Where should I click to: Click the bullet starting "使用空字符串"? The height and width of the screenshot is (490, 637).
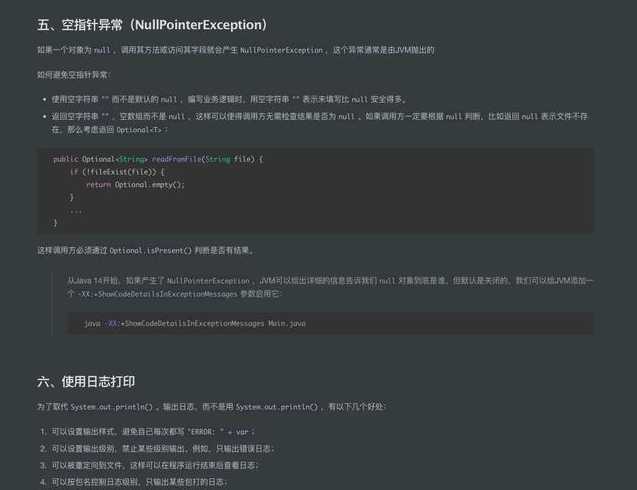(x=229, y=100)
